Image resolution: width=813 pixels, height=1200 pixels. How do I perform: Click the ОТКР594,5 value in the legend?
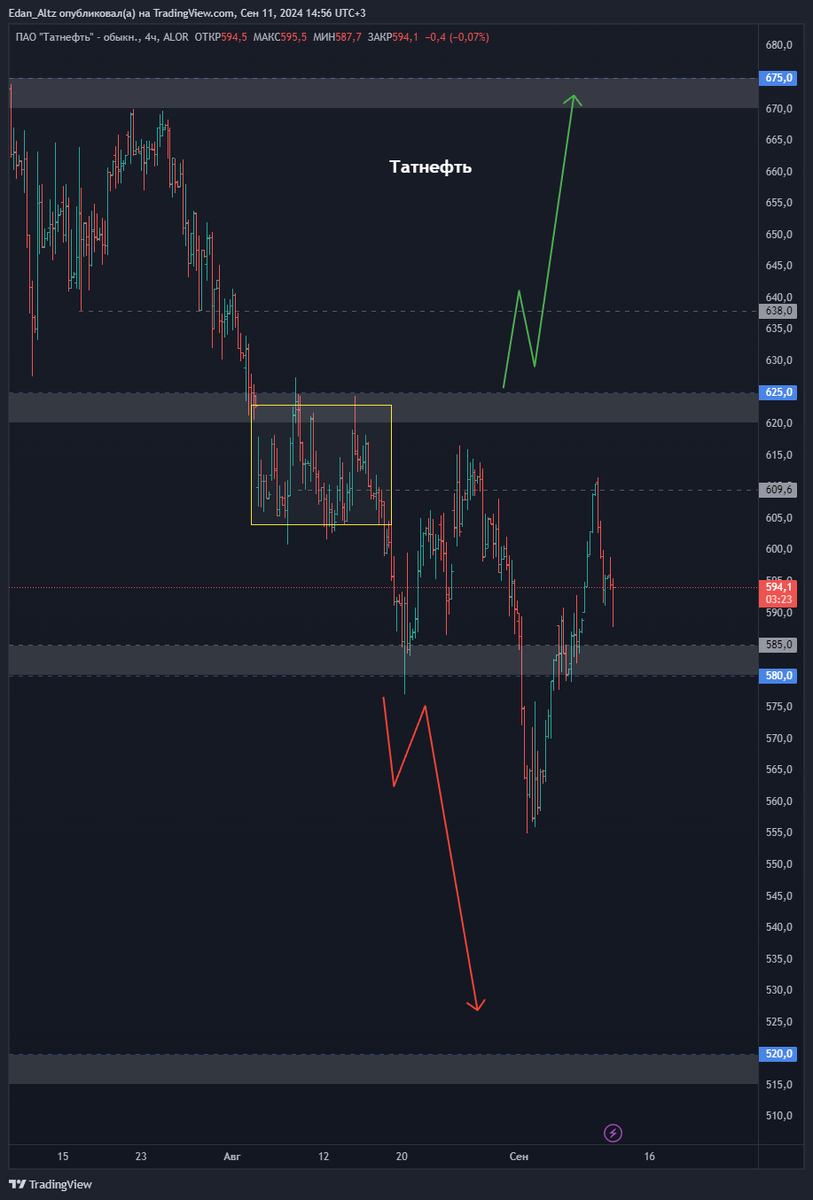222,38
